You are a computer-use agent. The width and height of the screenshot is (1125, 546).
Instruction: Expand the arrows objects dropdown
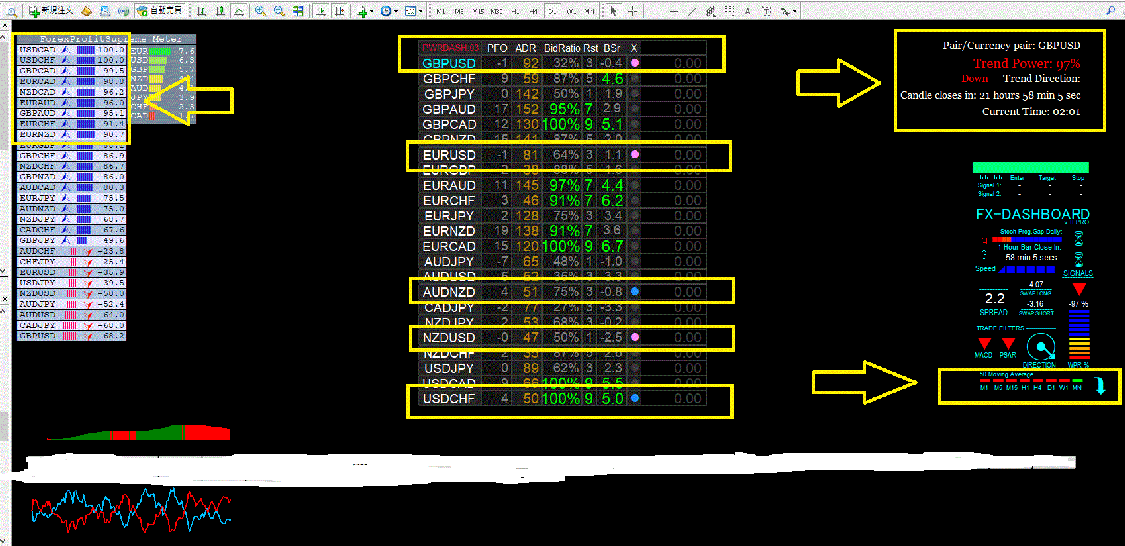pyautogui.click(x=795, y=11)
